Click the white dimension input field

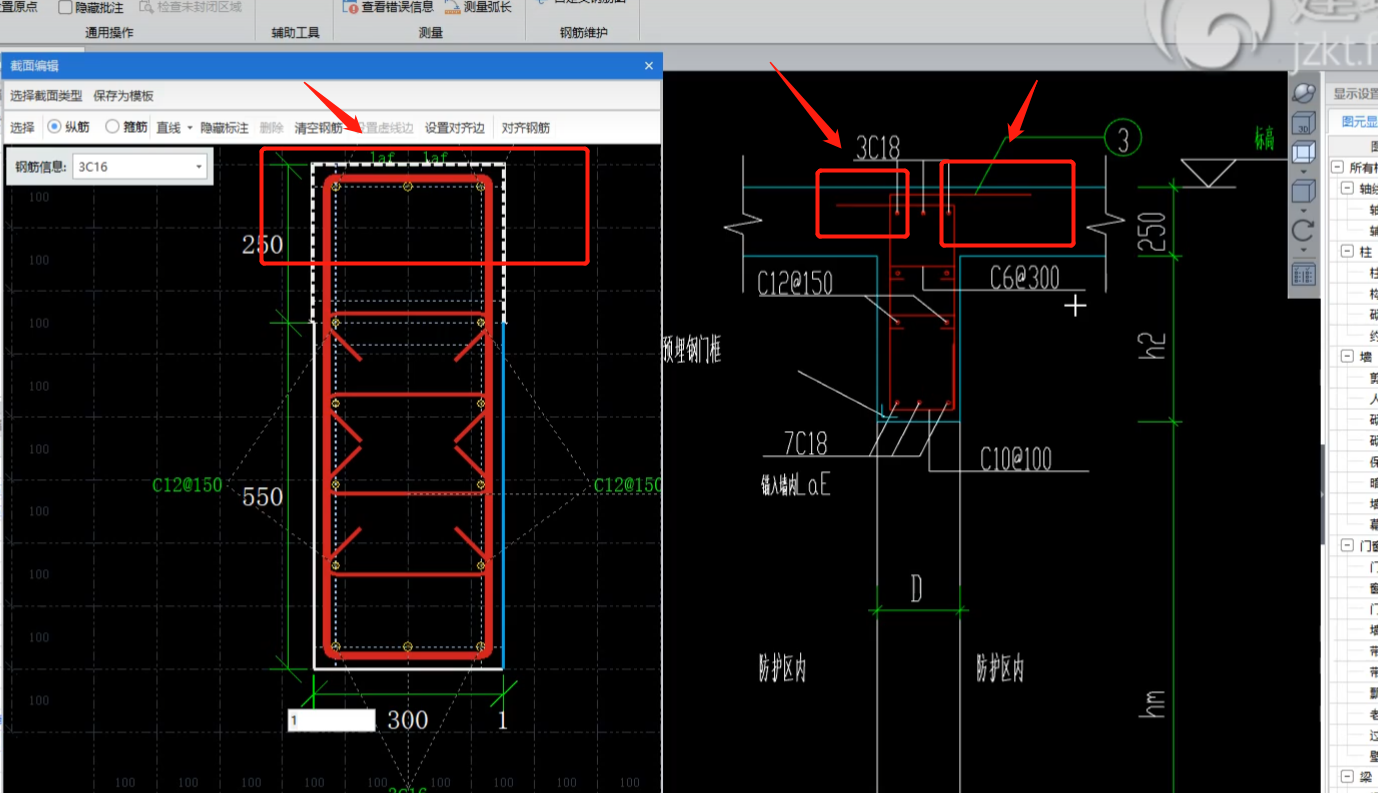tap(331, 720)
